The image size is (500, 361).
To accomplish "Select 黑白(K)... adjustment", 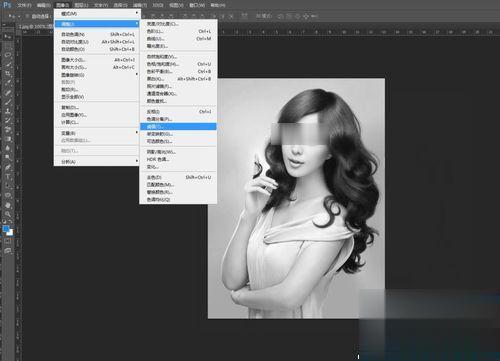I will [178, 79].
